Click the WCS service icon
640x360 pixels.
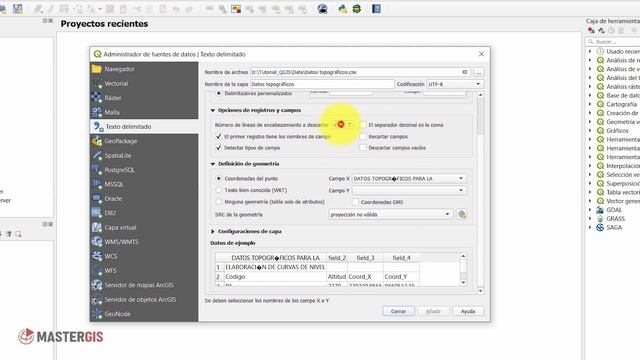(97, 256)
